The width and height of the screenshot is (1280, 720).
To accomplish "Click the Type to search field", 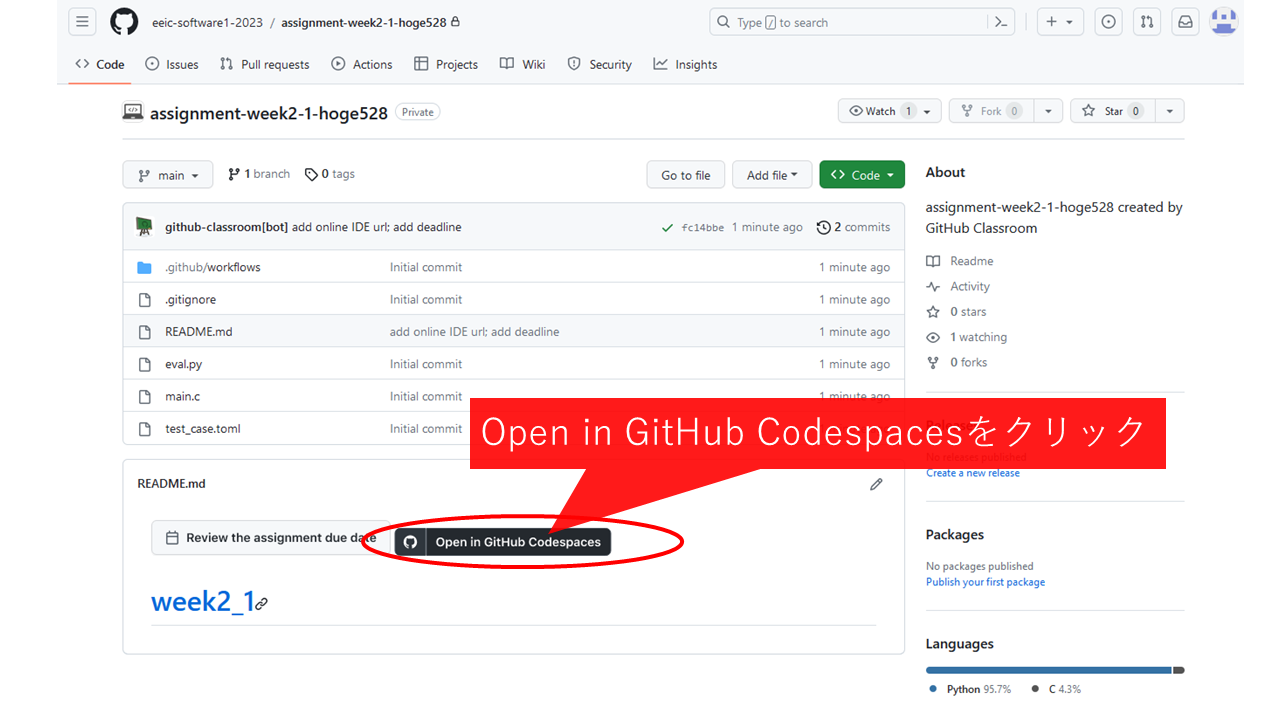I will click(x=850, y=22).
